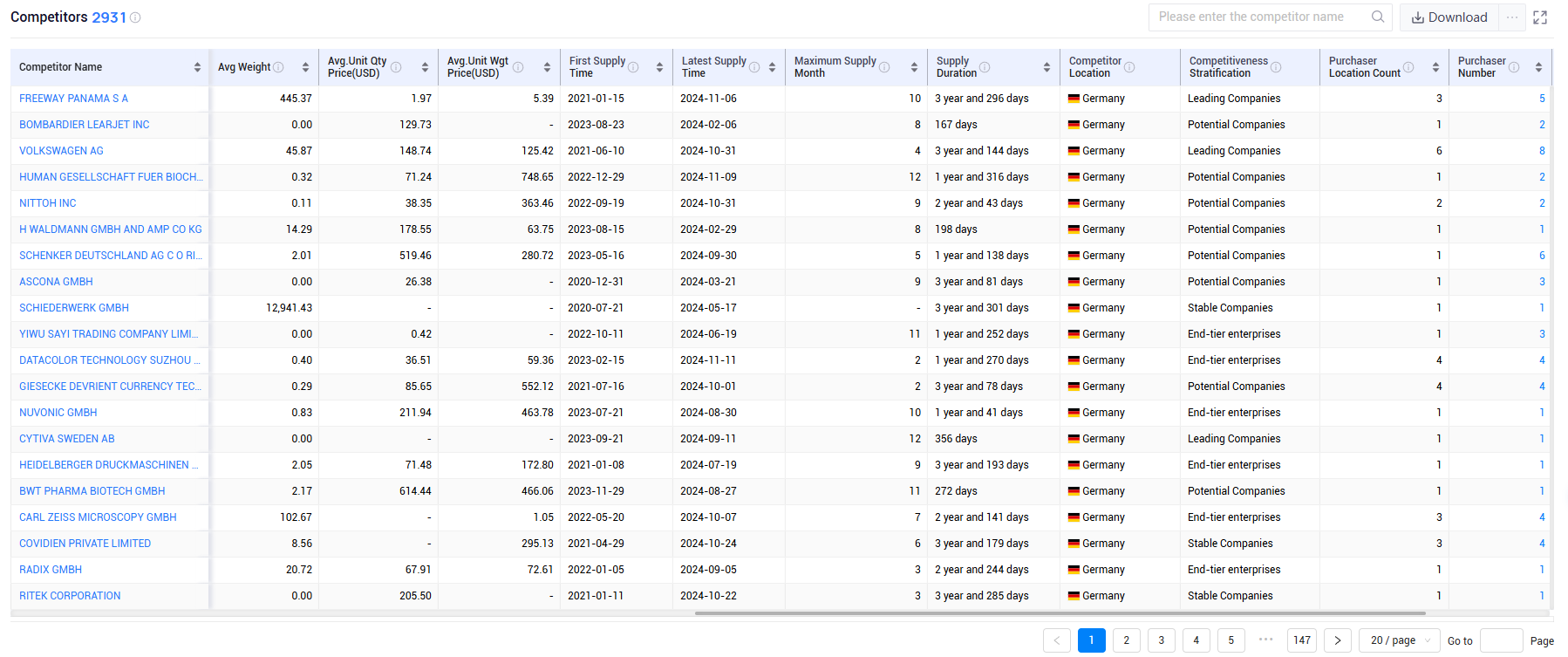The width and height of the screenshot is (1568, 657).
Task: Show info for Supply Duration
Action: pyautogui.click(x=985, y=67)
